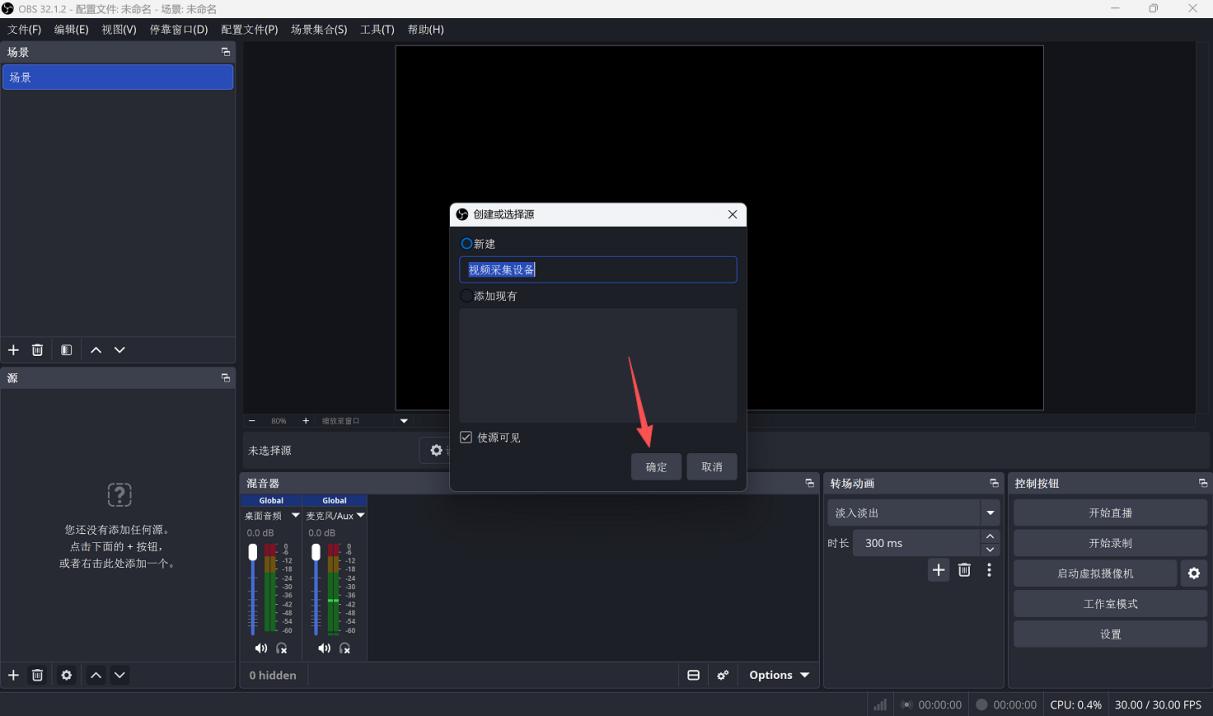Open 帮助(H) menu
This screenshot has height=716, width=1213.
point(425,30)
